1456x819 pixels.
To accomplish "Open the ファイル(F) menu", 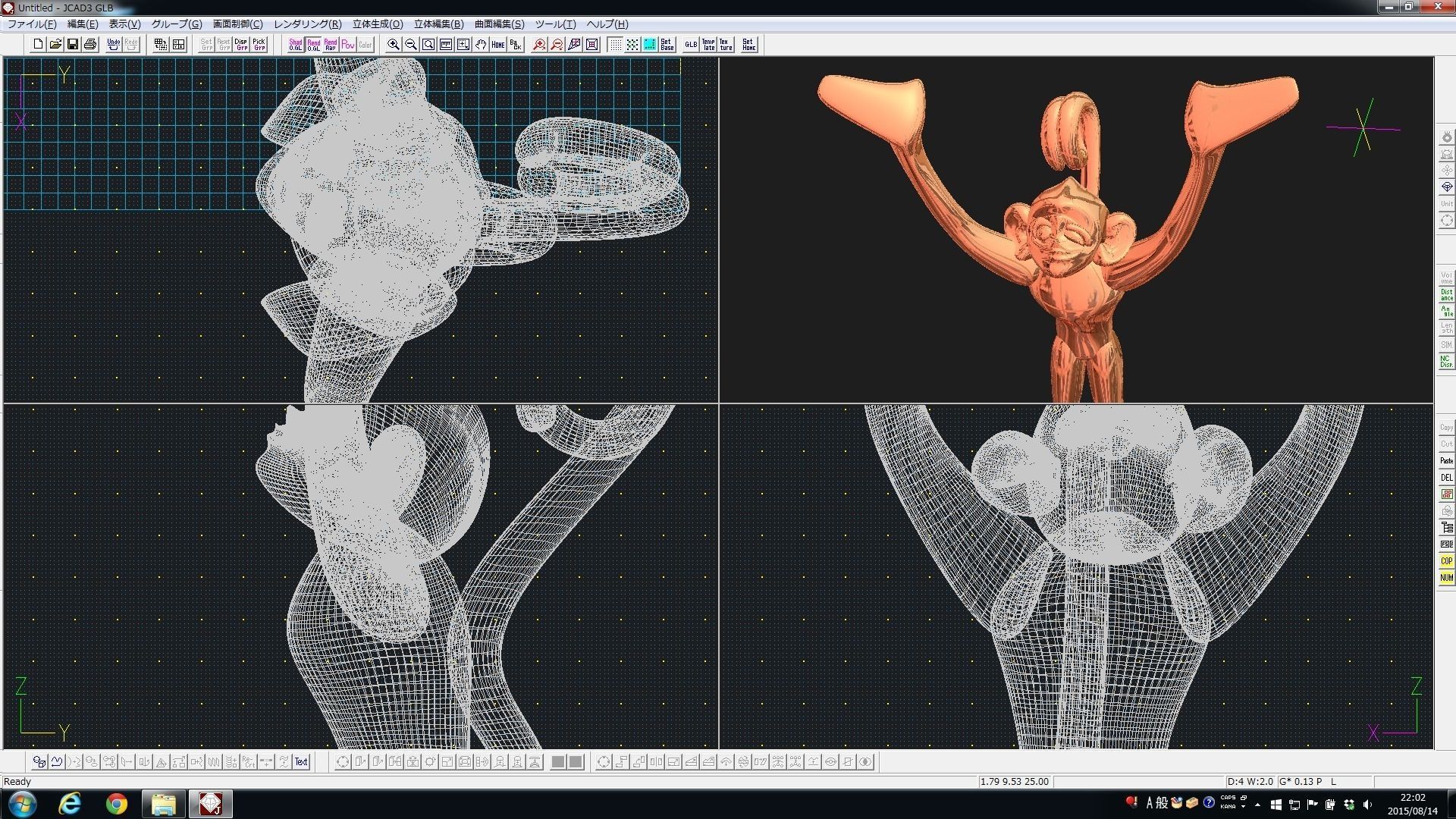I will (x=32, y=24).
